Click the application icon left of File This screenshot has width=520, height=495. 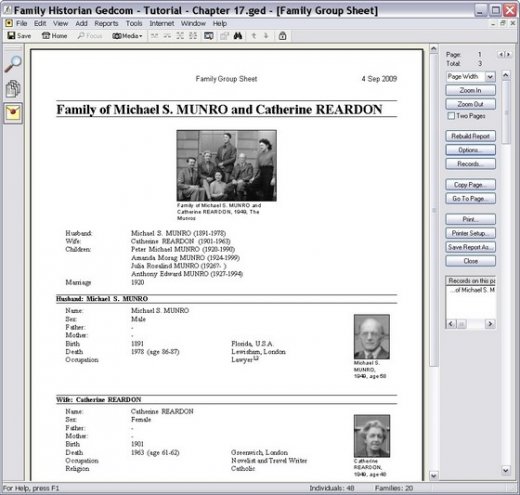click(9, 23)
